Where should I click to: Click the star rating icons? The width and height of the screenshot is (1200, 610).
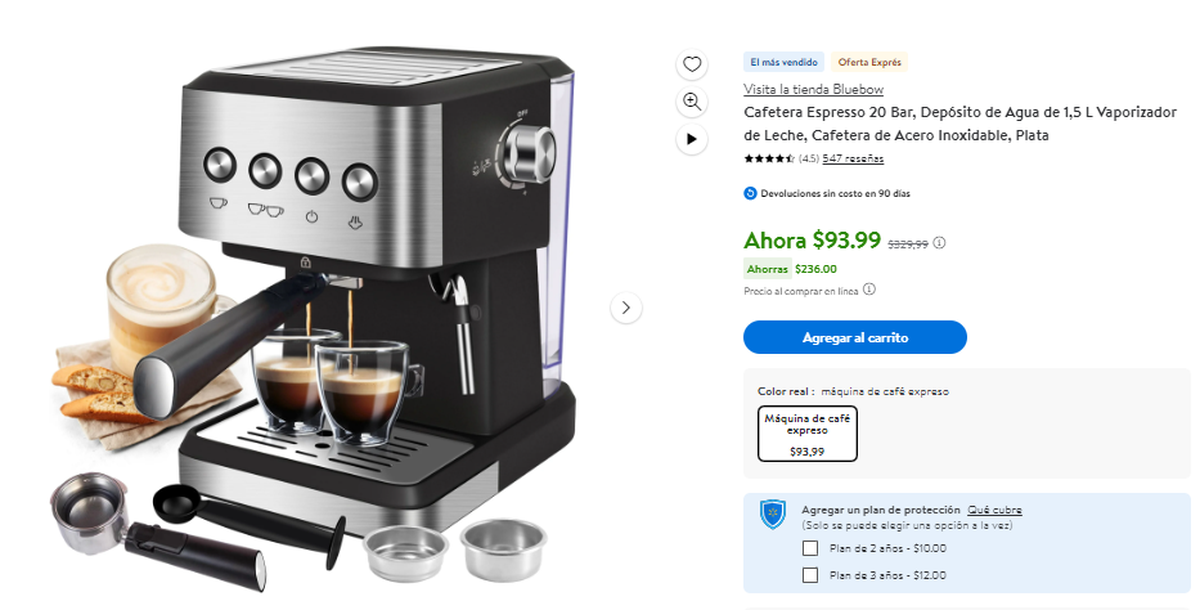tap(769, 159)
